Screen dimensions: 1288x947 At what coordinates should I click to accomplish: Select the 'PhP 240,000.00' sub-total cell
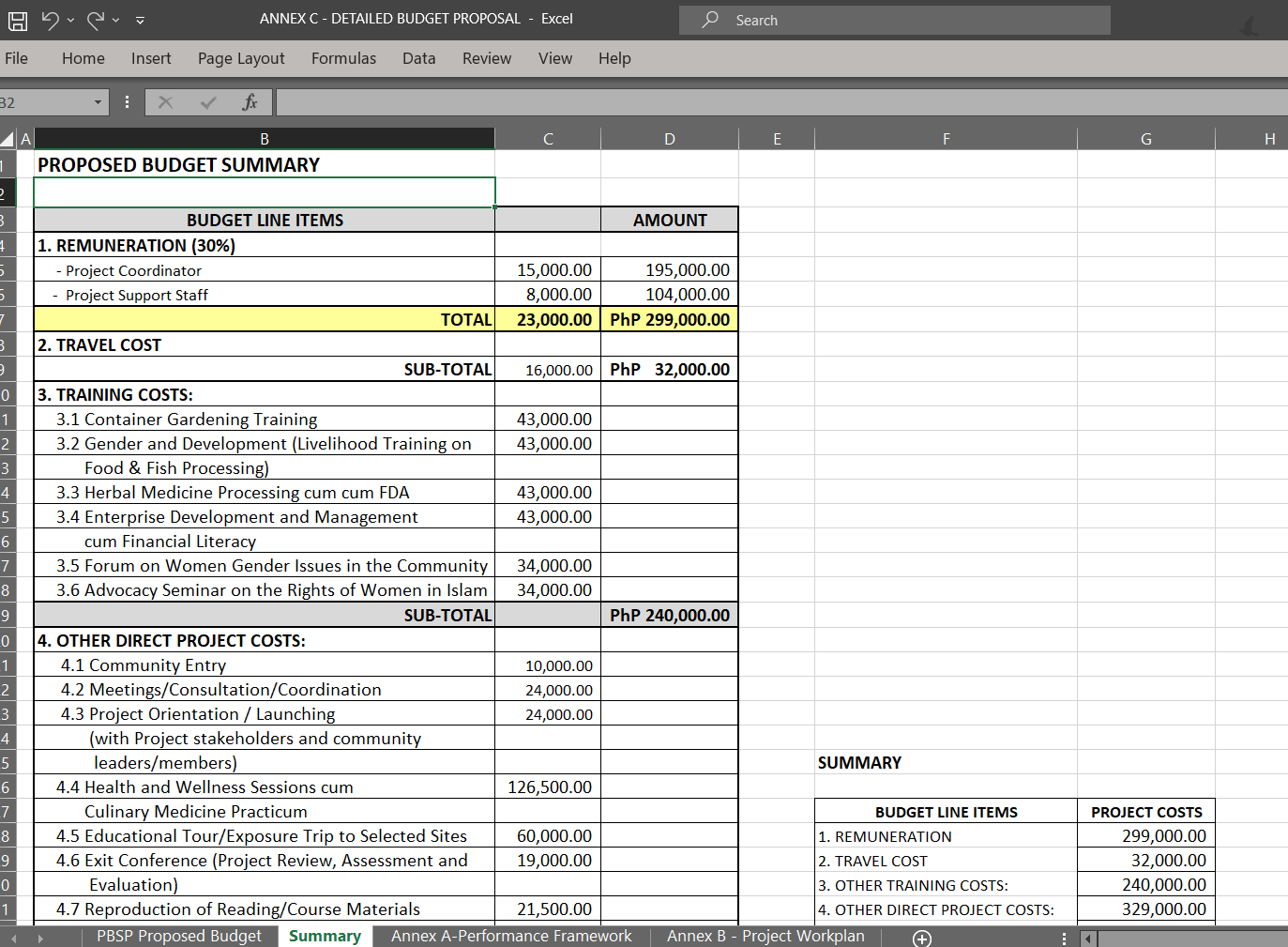(670, 615)
